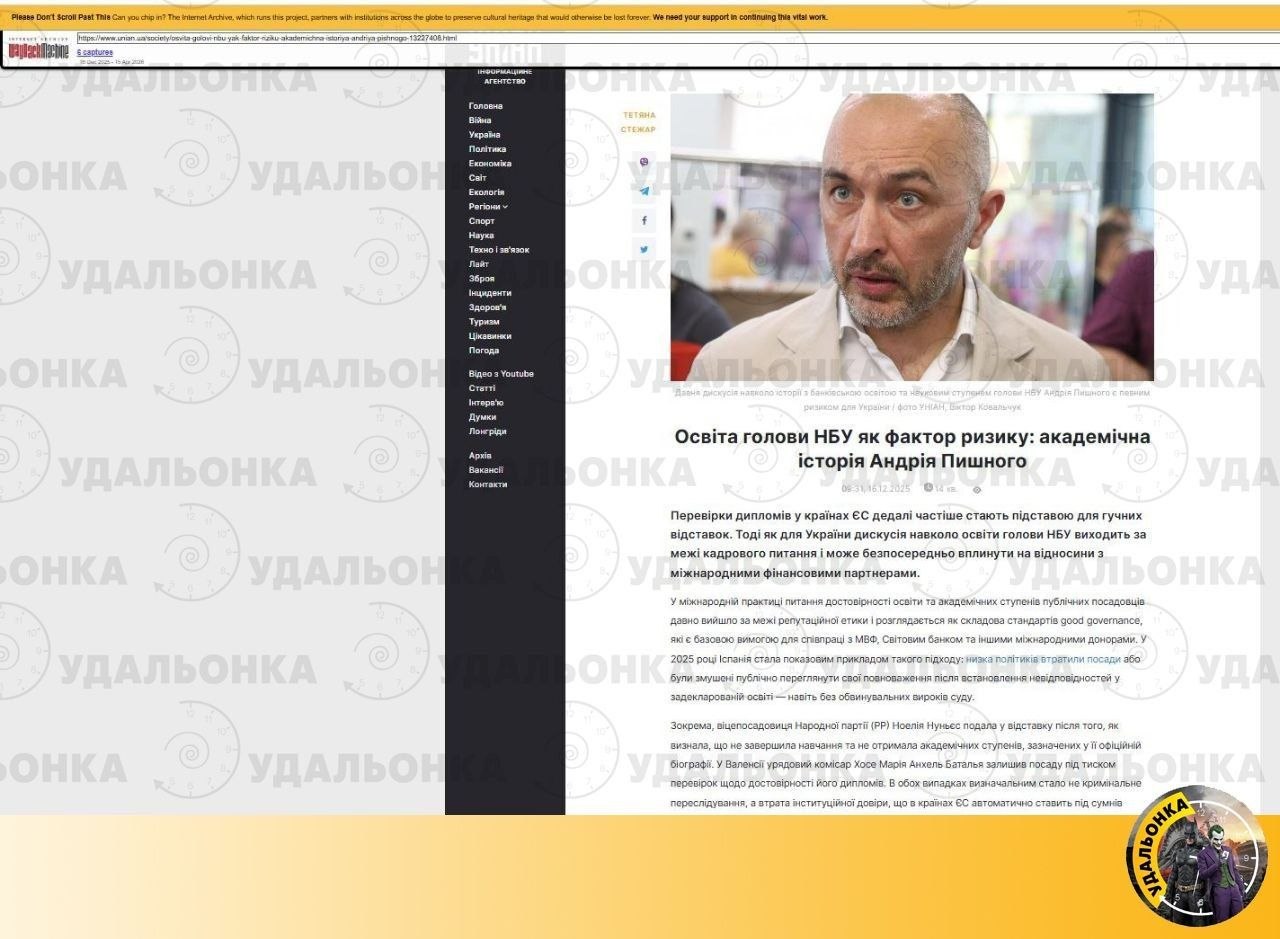This screenshot has height=939, width=1280.
Task: Open the Wayback Machine logo
Action: (39, 50)
